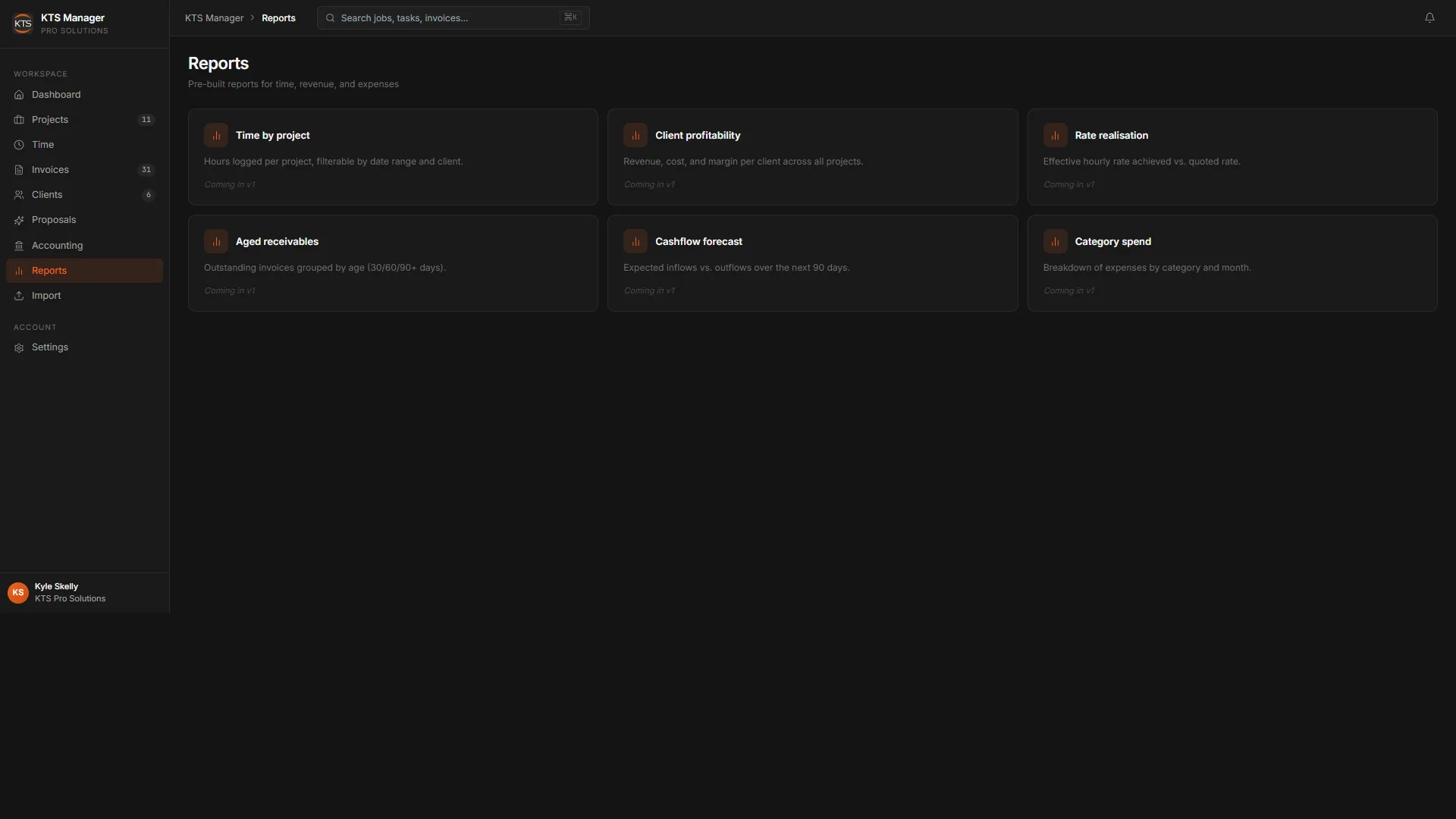This screenshot has width=1456, height=819.
Task: Open the Client profitability report card
Action: tap(812, 157)
